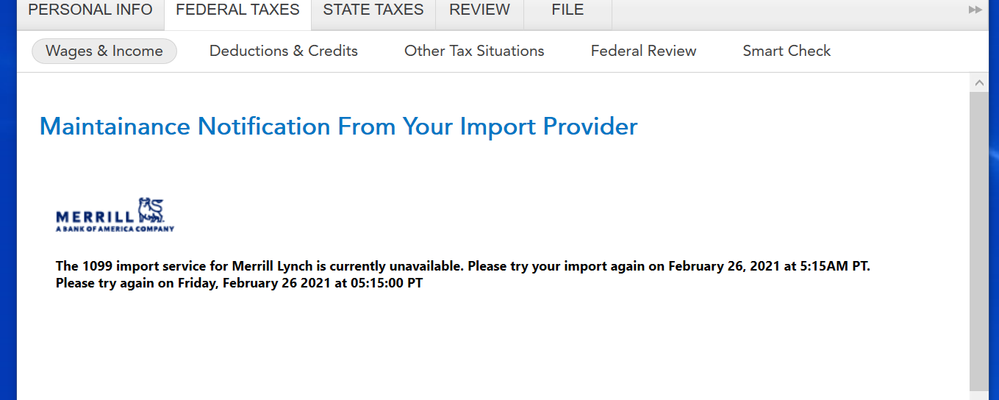Open the Smart Check section

point(787,51)
